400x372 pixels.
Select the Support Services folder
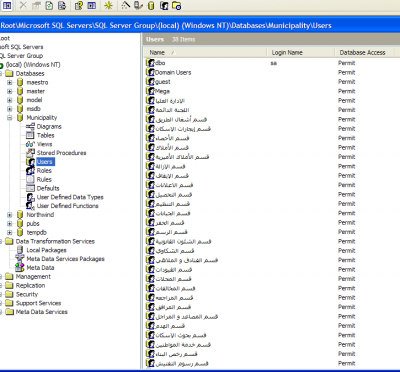point(39,303)
